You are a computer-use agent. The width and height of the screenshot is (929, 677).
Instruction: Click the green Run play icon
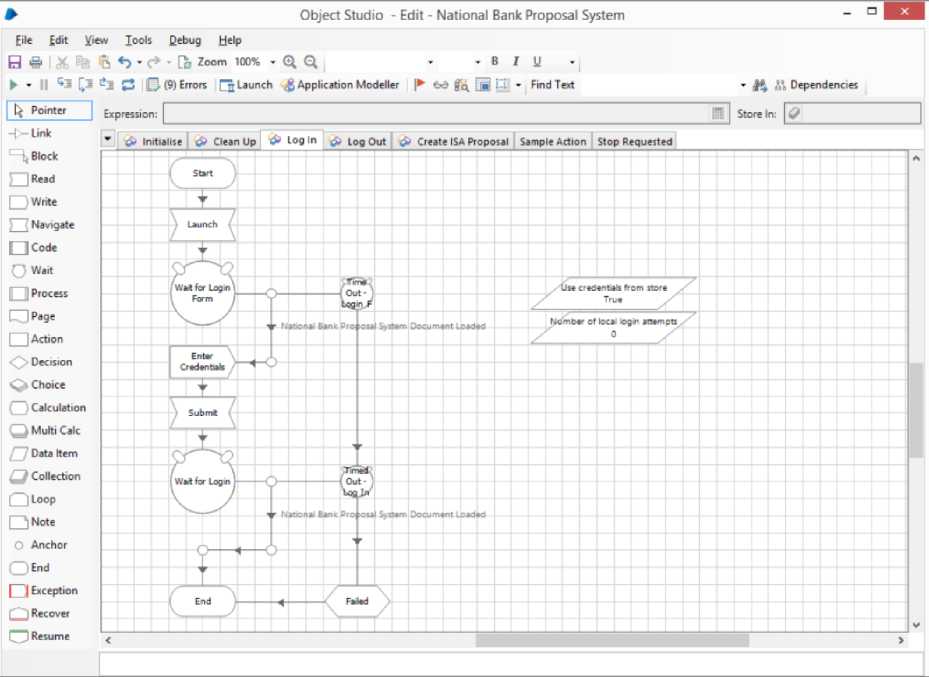click(x=13, y=85)
